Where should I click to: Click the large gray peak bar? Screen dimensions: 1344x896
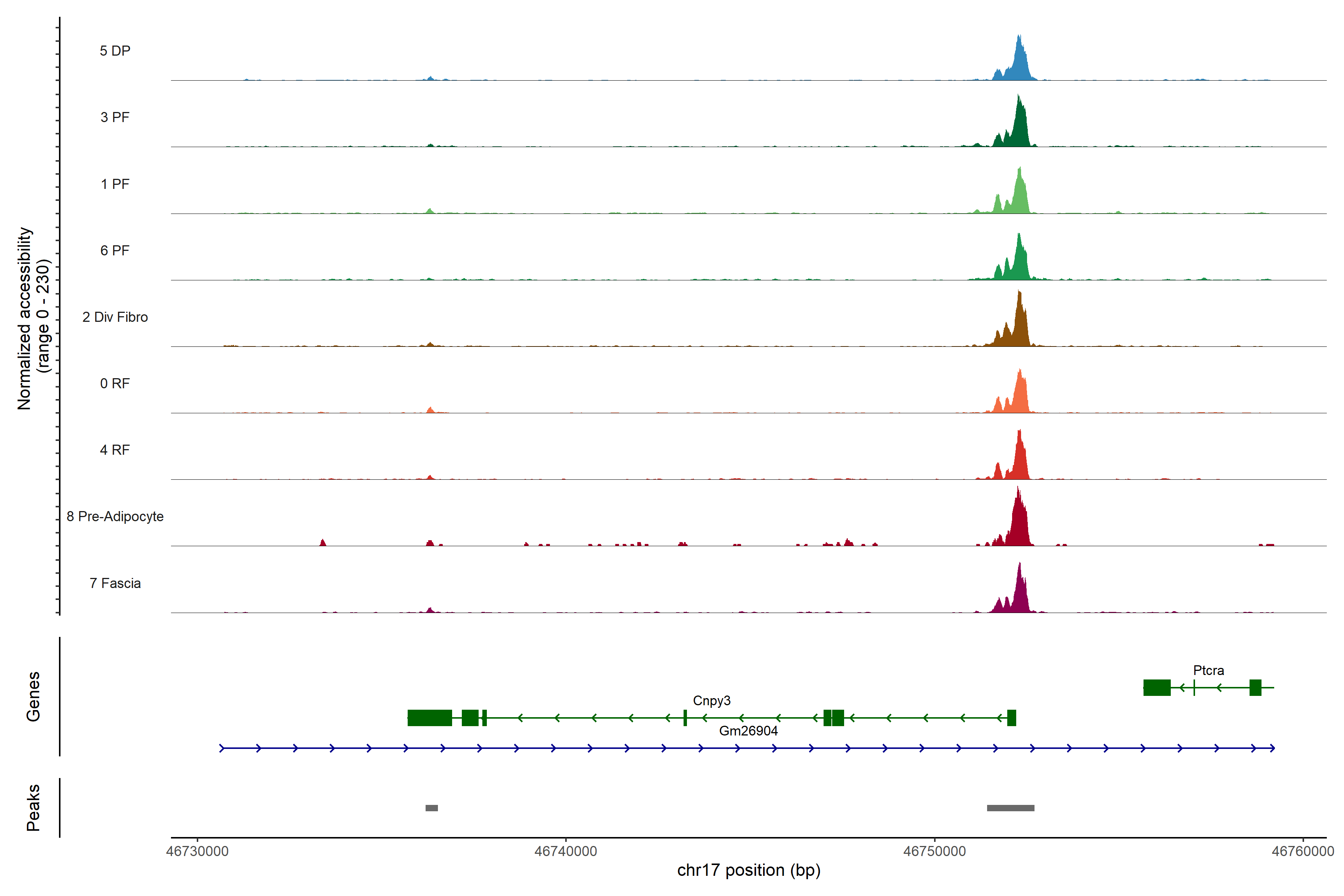pyautogui.click(x=1010, y=808)
